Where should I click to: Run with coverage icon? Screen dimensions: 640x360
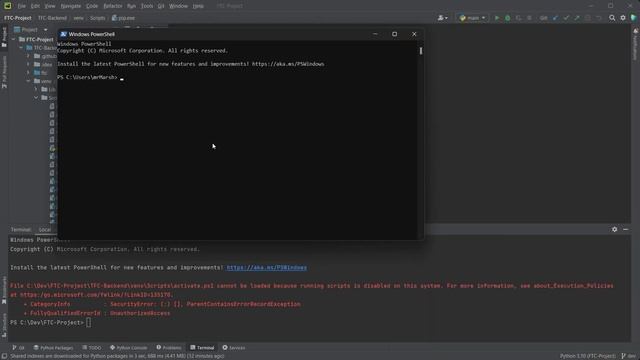(x=518, y=18)
